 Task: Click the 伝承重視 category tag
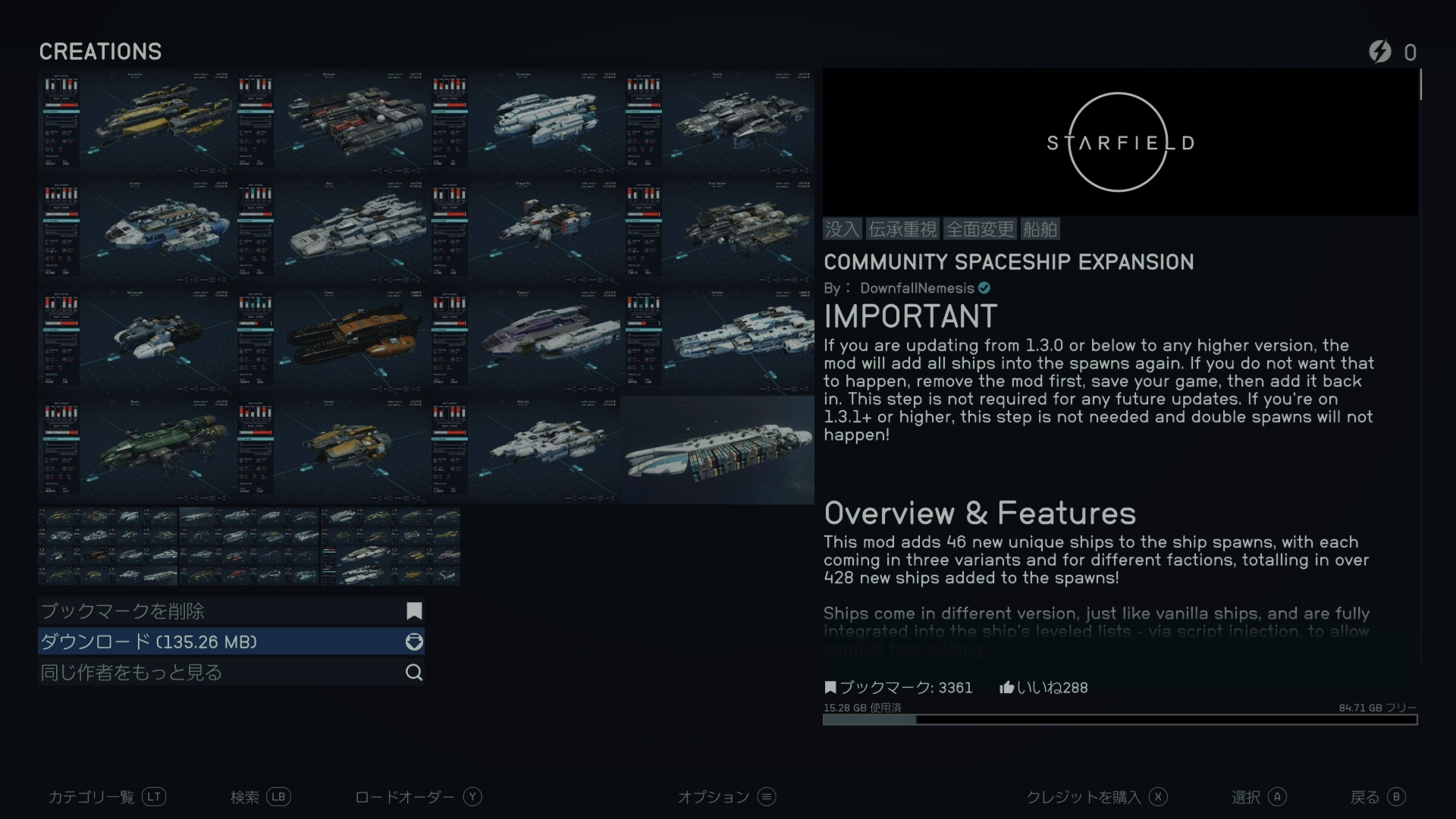(902, 229)
